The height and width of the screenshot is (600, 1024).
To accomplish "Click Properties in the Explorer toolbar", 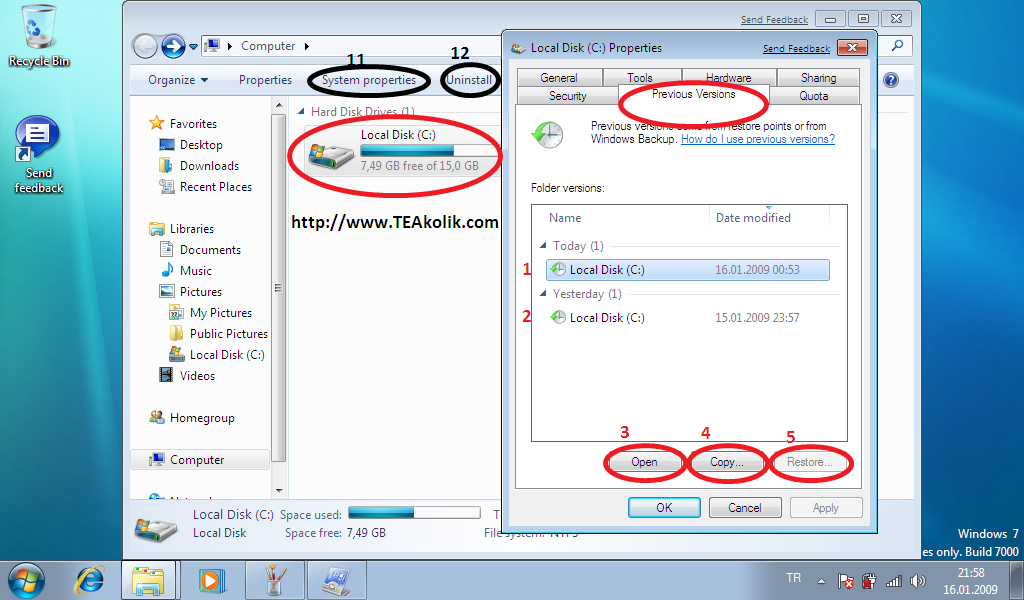I will [265, 80].
